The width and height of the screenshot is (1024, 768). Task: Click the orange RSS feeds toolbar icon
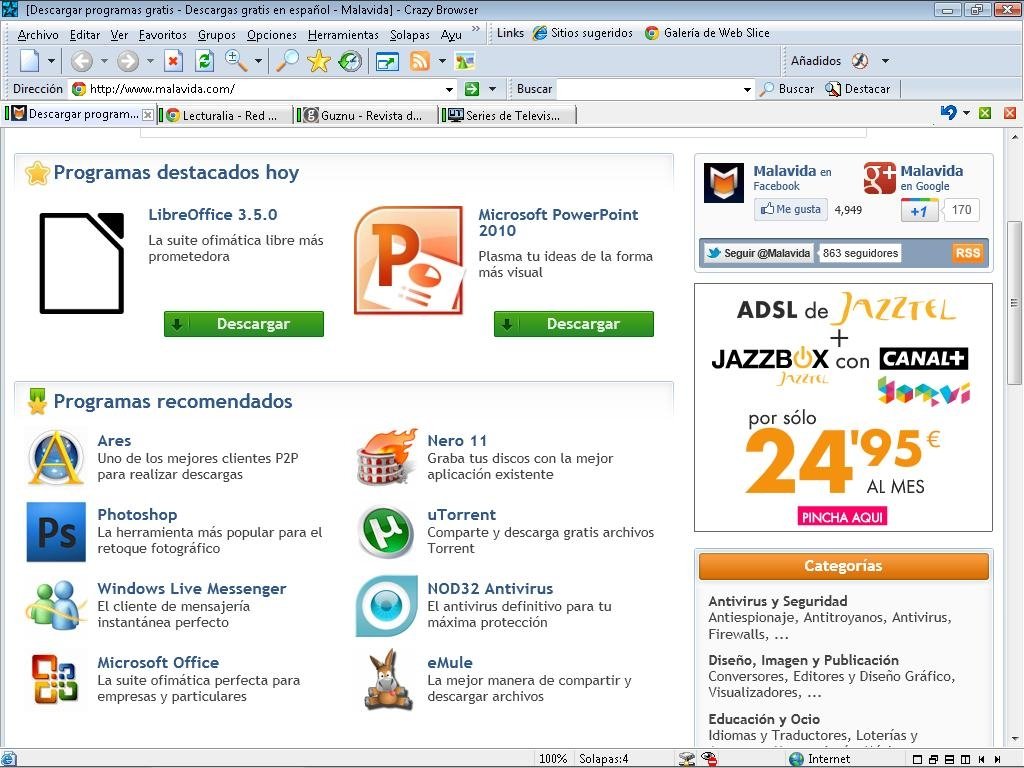420,61
